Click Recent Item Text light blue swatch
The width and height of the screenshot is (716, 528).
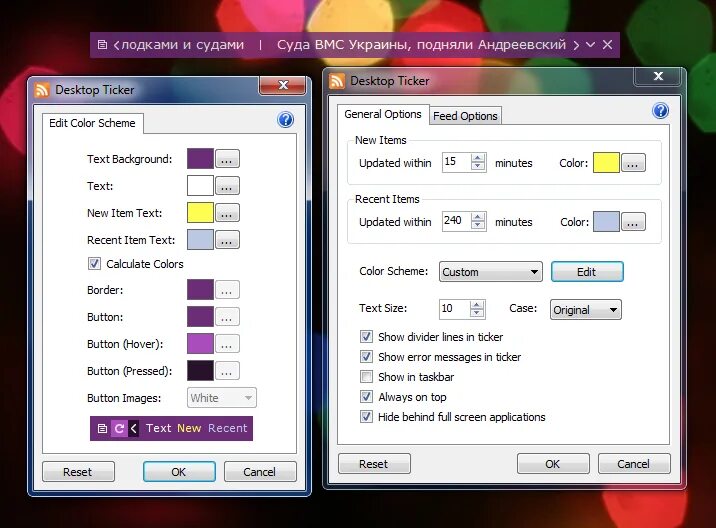(x=200, y=240)
